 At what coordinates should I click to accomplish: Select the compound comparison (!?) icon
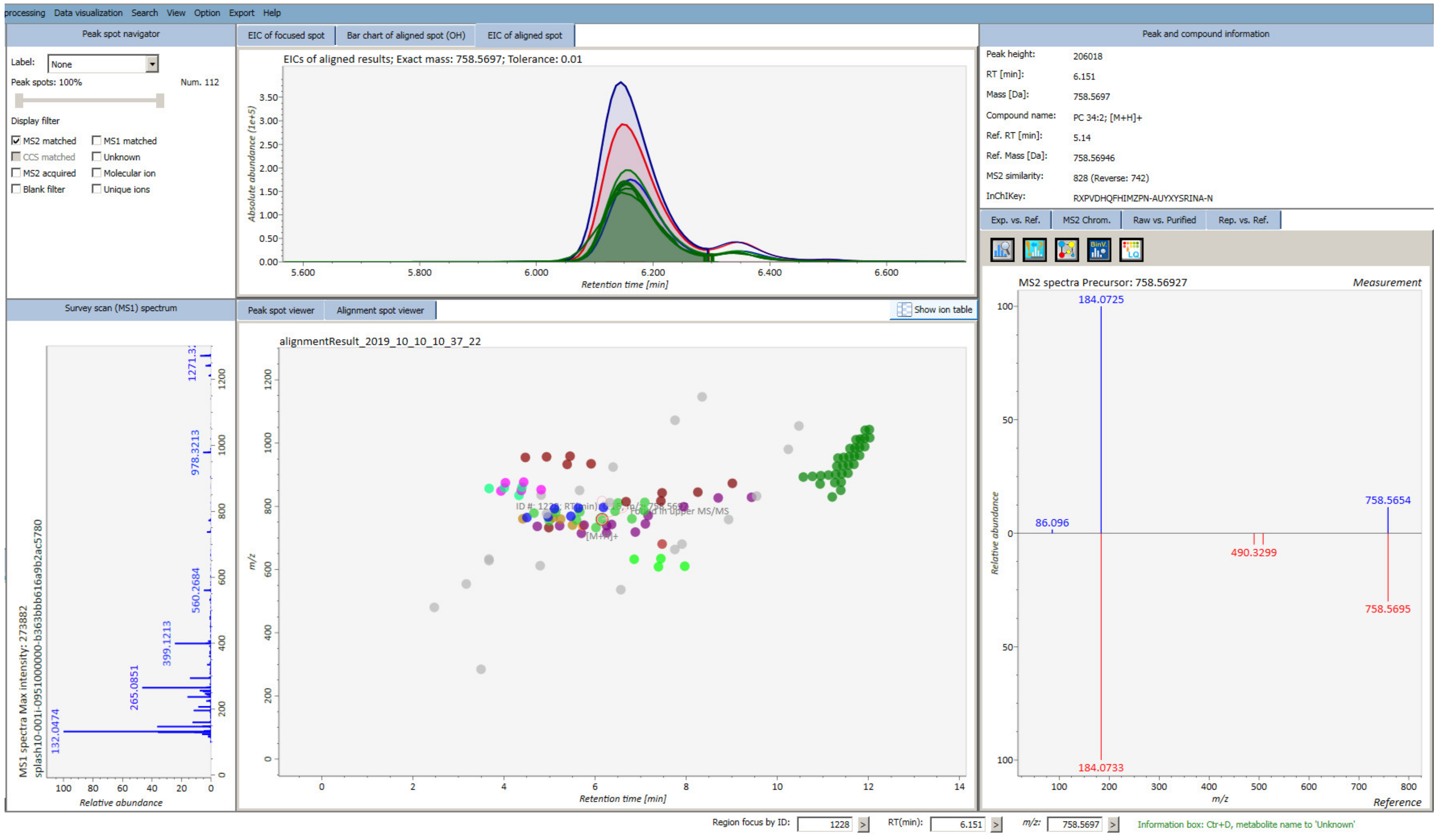tap(1034, 250)
